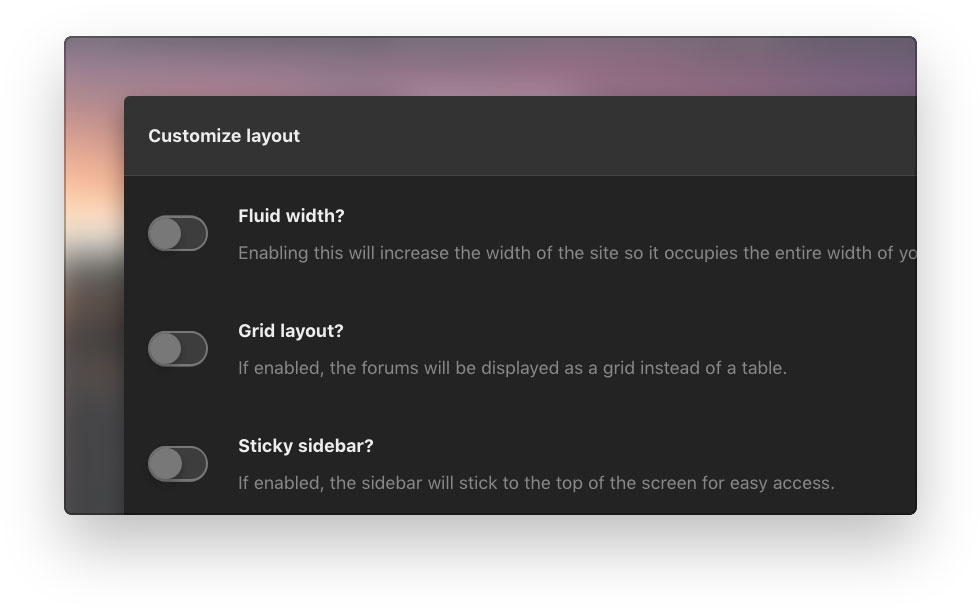Click the right half of Fluid width switch track
Viewport: 980px width, 610px height.
point(194,234)
